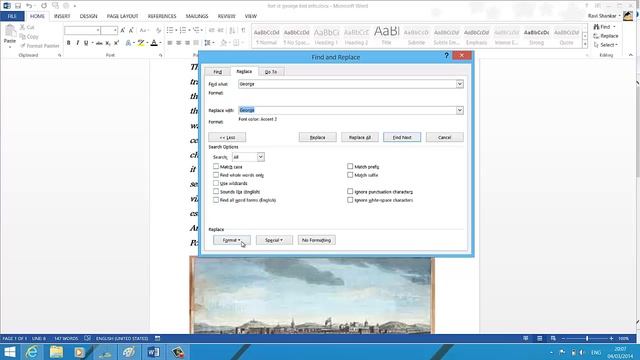Viewport: 640px width, 360px height.
Task: Toggle Bold formatting in ribbon
Action: click(x=69, y=43)
